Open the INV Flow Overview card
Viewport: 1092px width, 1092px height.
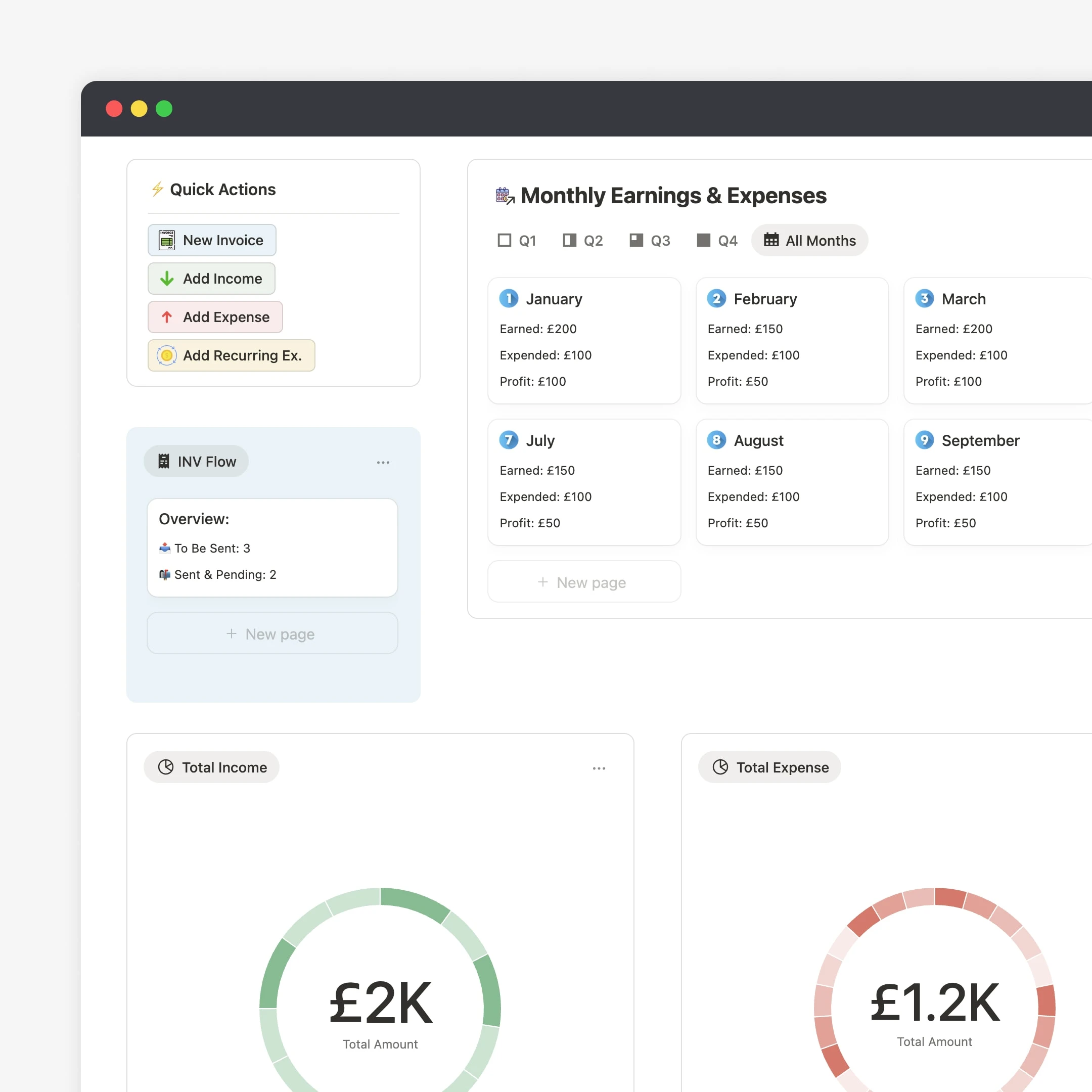pos(272,547)
